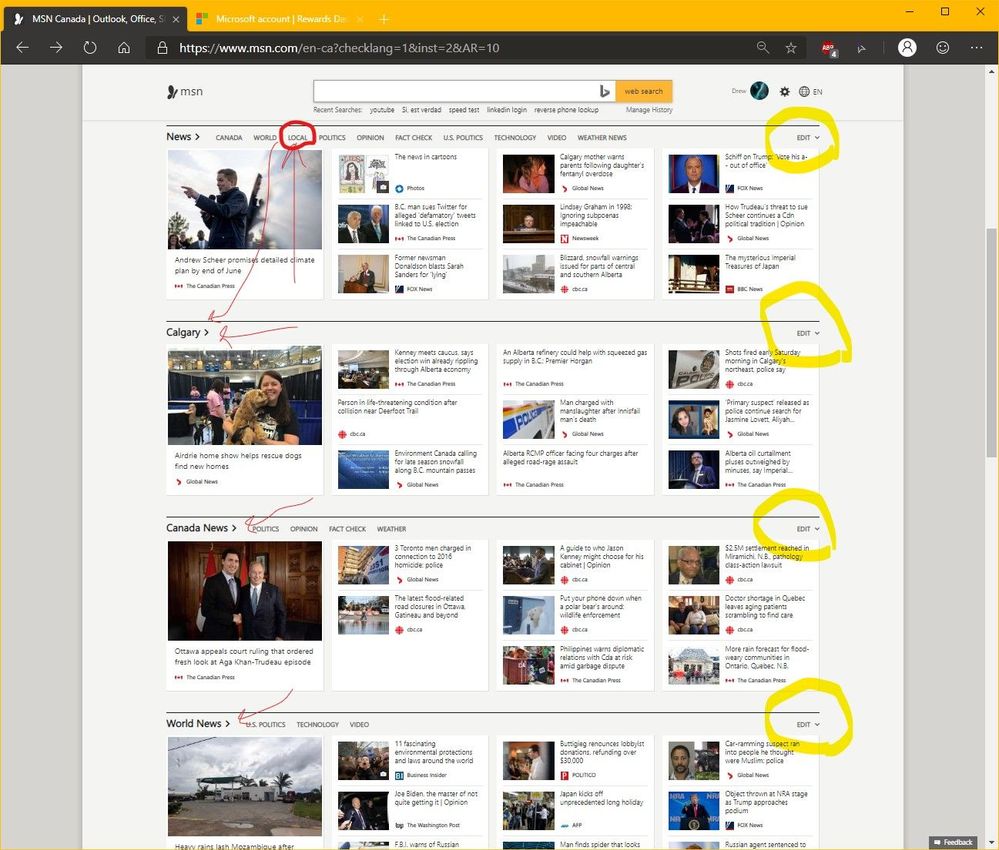Open a new browser tab
999x850 pixels.
(x=384, y=19)
